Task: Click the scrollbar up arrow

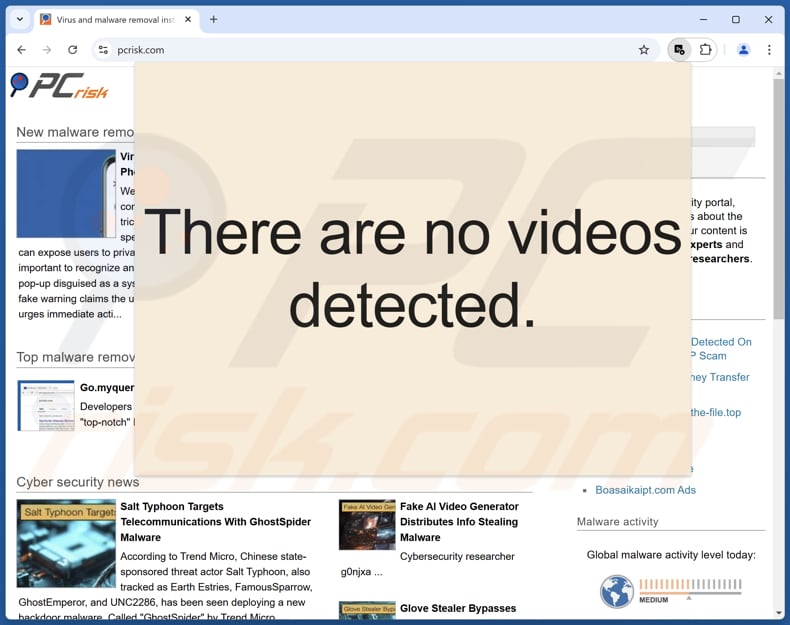Action: coord(779,74)
